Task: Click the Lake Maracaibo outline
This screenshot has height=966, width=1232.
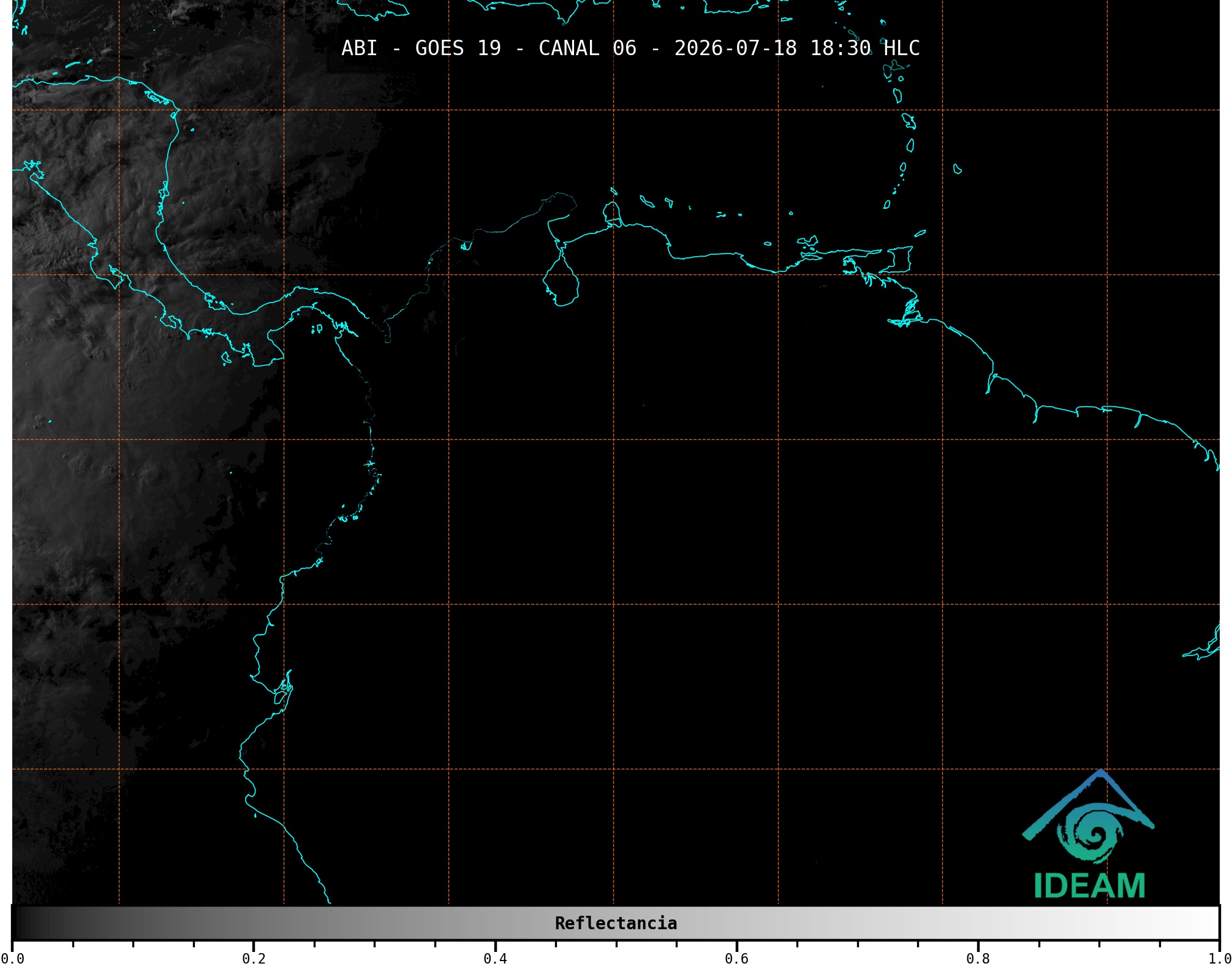Action: point(561,276)
